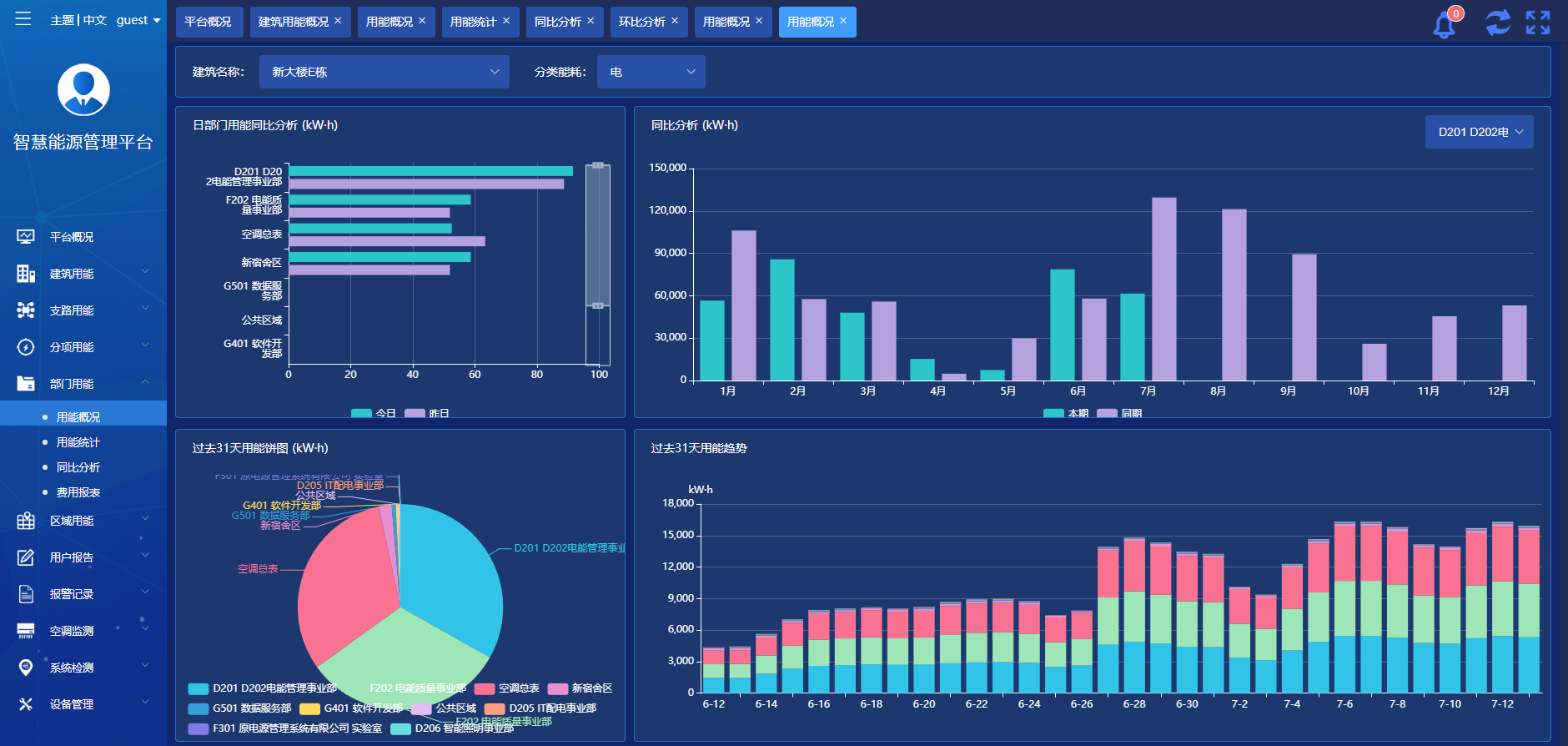Open the 用能统计 sidebar link
This screenshot has width=1568, height=746.
tap(78, 442)
